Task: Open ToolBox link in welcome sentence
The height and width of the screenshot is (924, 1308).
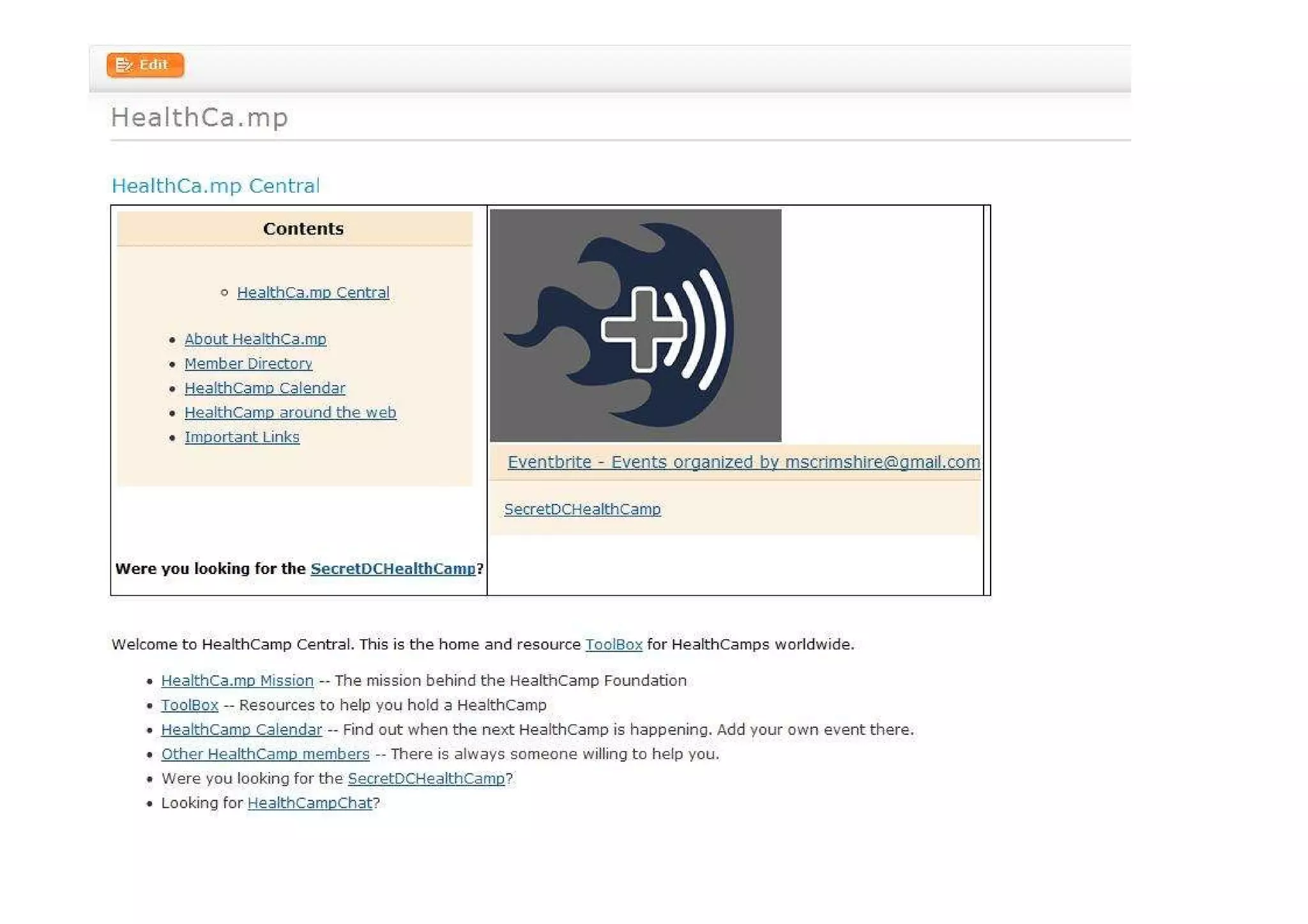Action: (x=613, y=644)
